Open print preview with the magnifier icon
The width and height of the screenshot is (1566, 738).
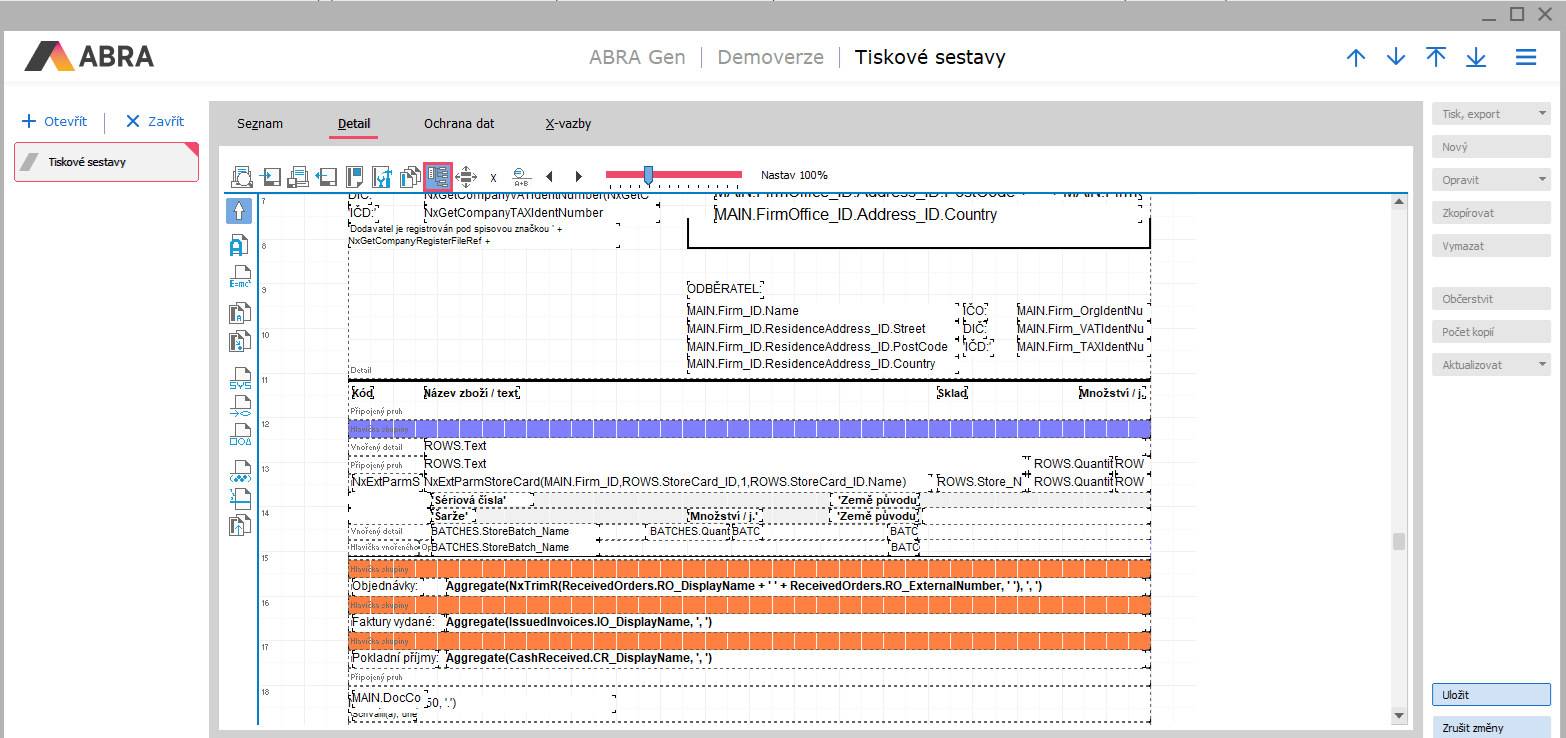[x=241, y=177]
